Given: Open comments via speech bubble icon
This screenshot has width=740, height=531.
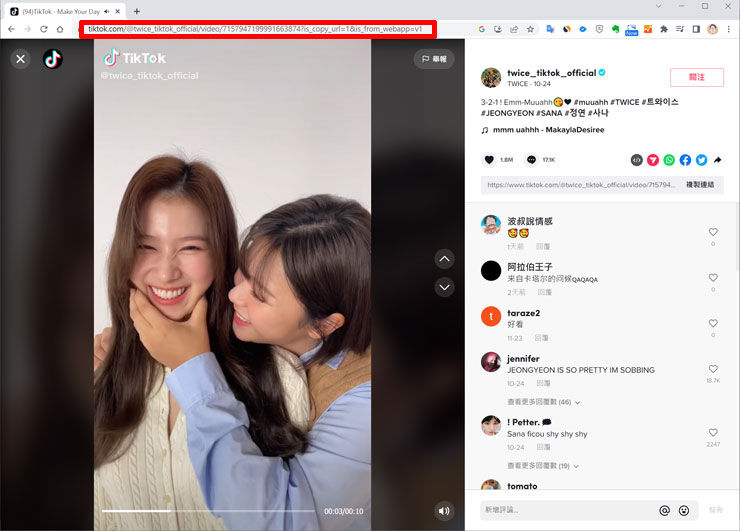Looking at the screenshot, I should pos(531,160).
